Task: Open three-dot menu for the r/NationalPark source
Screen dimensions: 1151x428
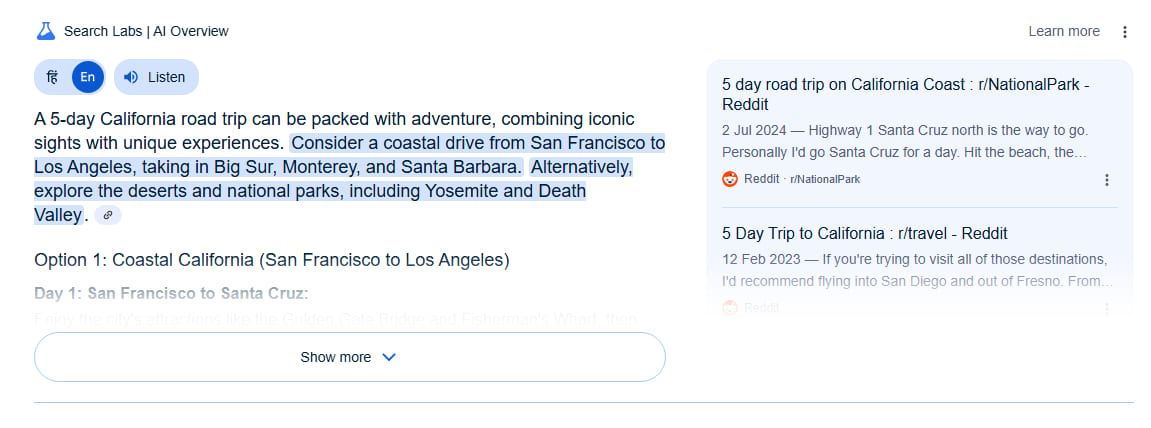Action: [x=1107, y=180]
